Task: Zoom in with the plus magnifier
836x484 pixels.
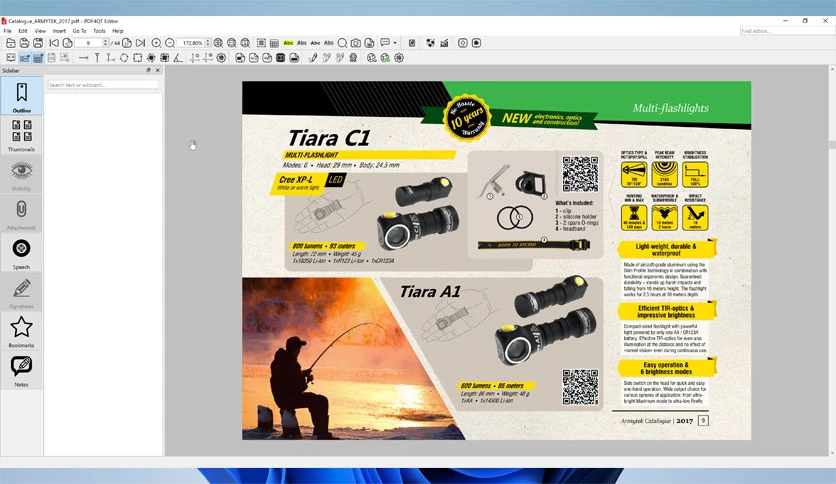Action: click(x=156, y=43)
